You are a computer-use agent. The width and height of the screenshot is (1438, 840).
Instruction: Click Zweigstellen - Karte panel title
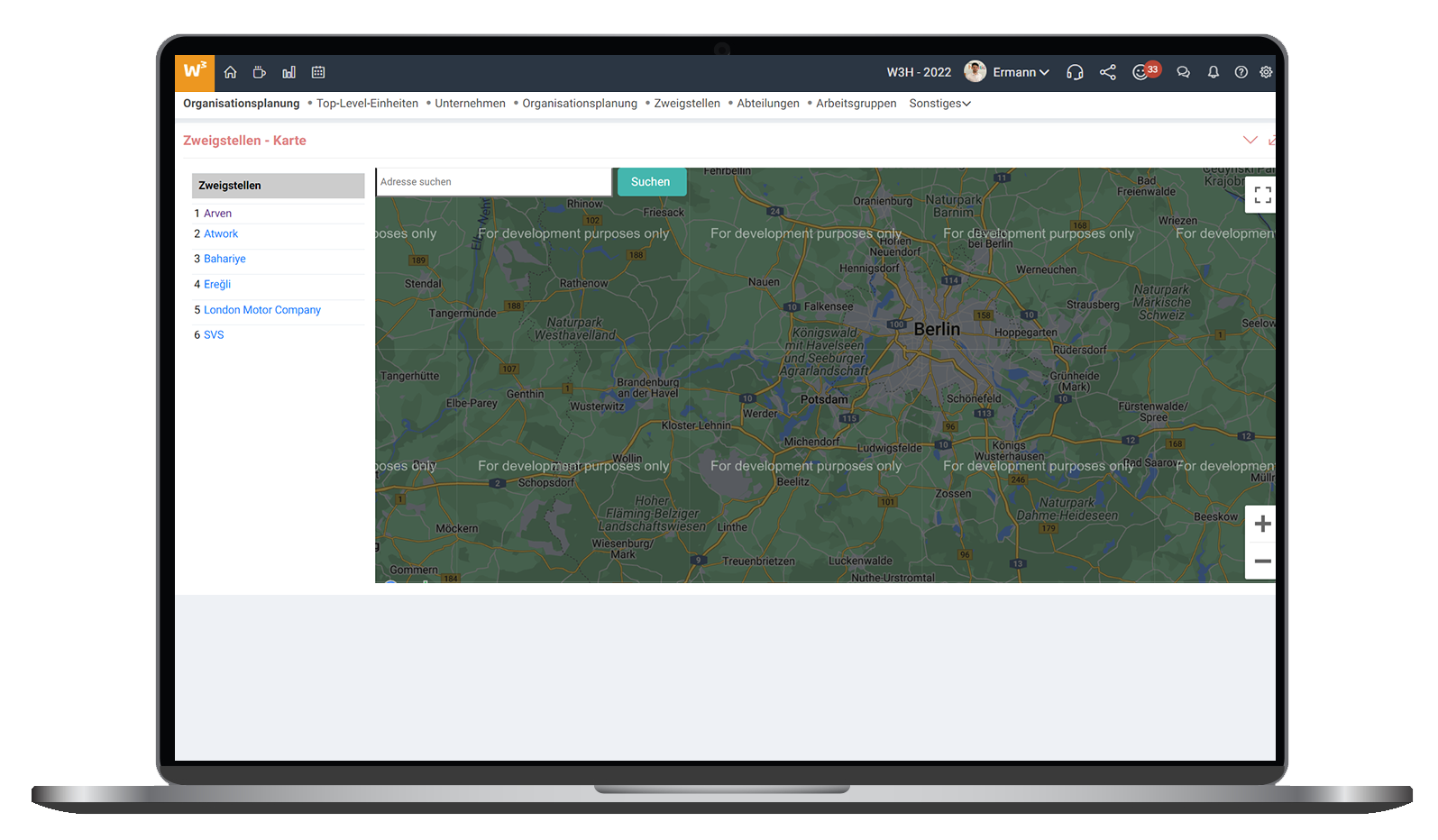tap(244, 141)
